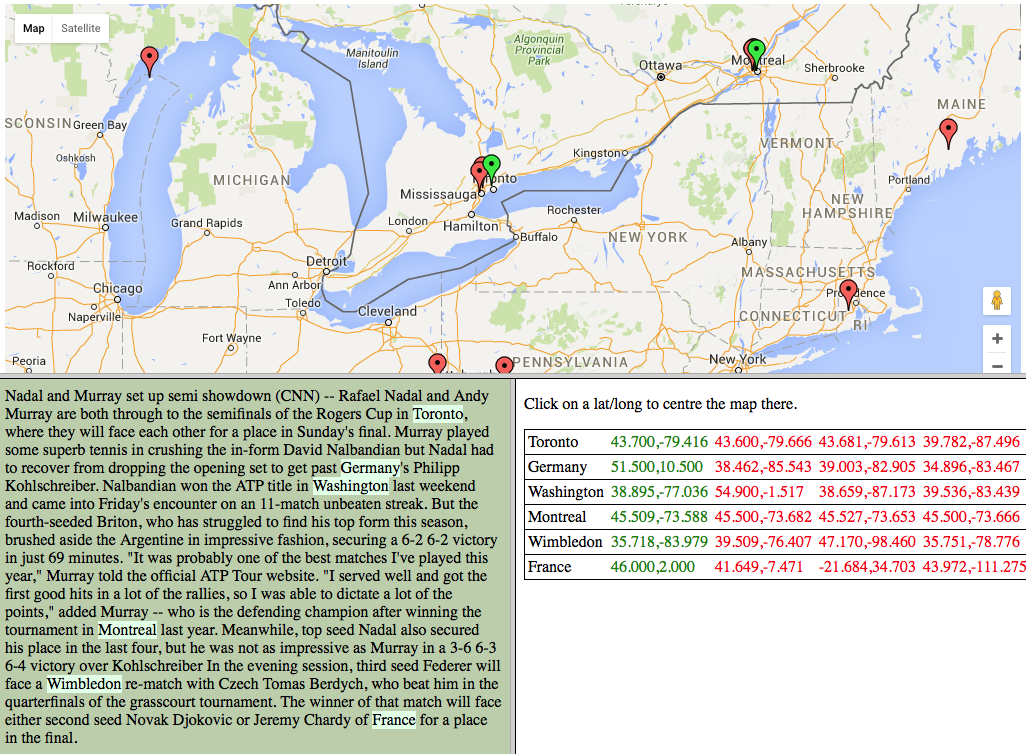
Task: Centre map on Toronto 43.700,-79.416
Action: pyautogui.click(x=659, y=442)
